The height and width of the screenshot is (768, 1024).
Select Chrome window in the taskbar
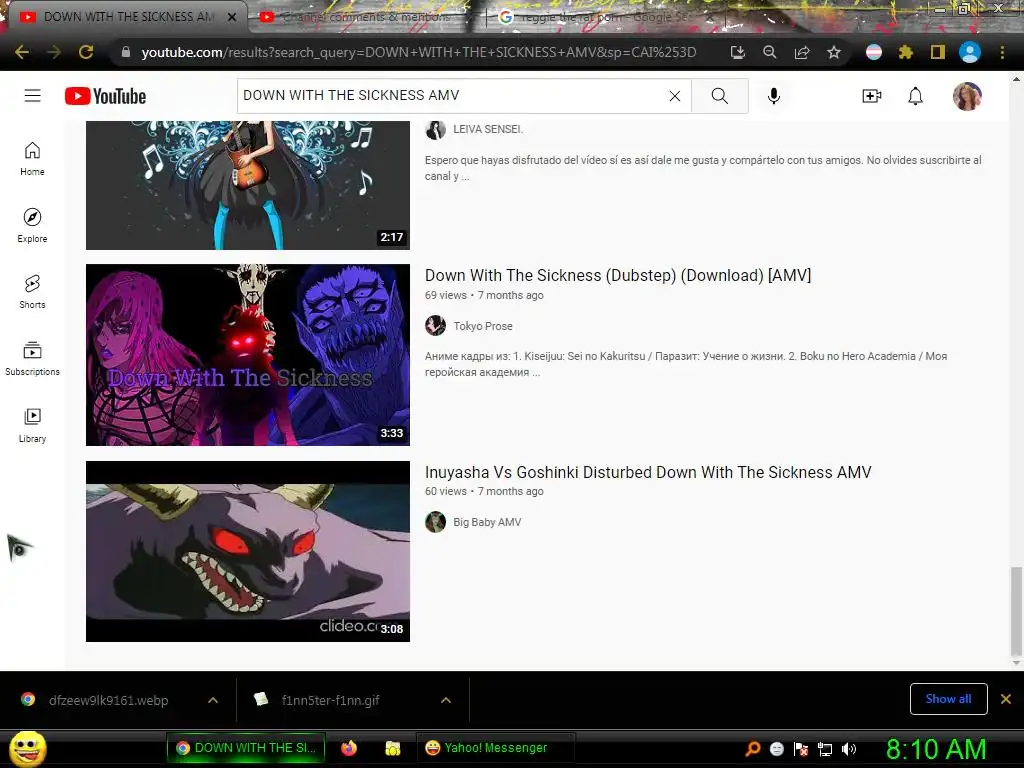tap(246, 748)
